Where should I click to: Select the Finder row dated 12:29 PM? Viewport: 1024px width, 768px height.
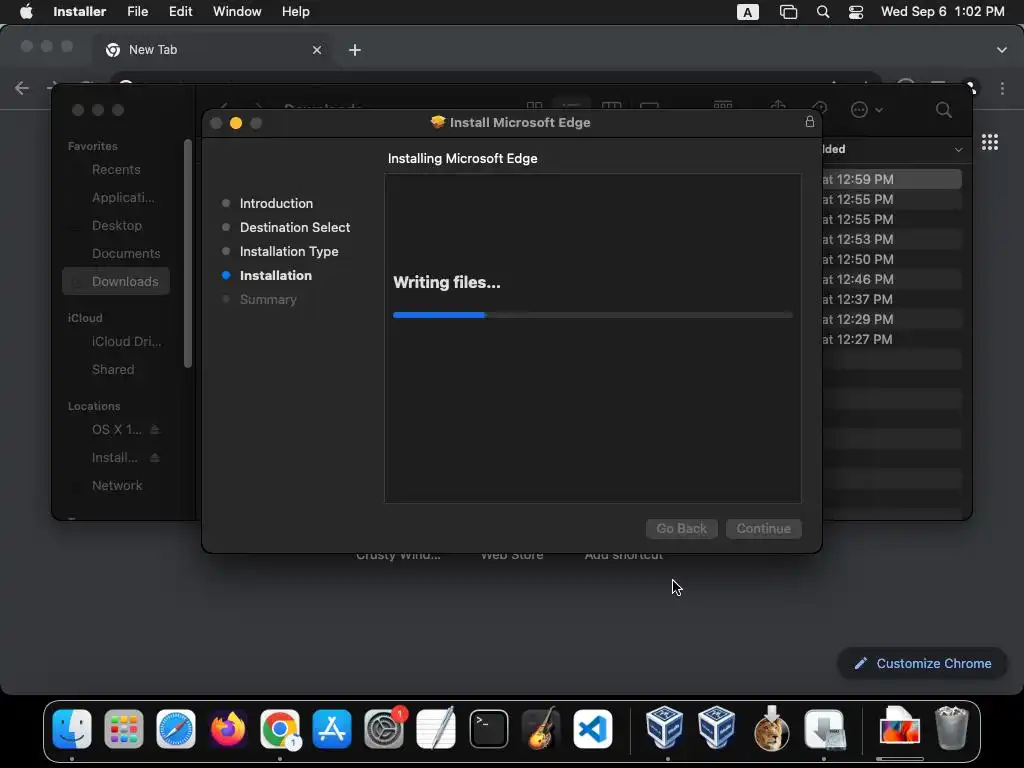[x=891, y=319]
